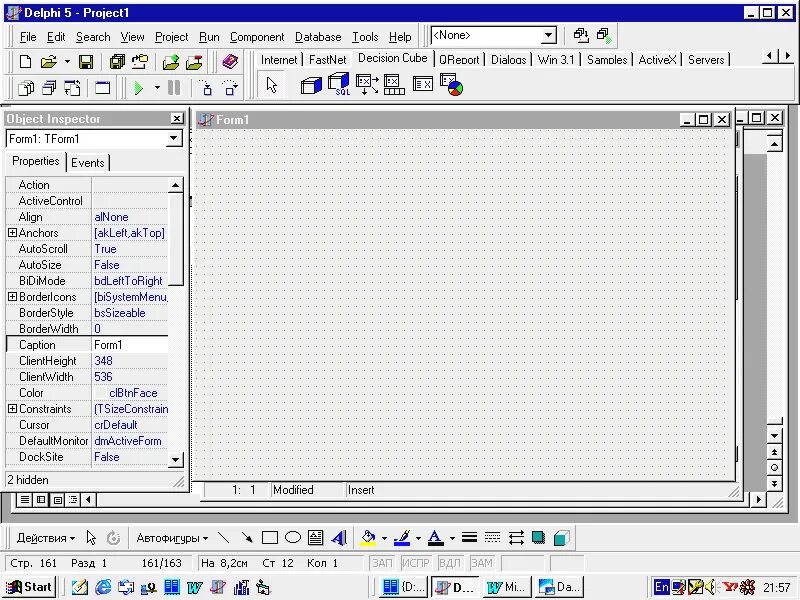Image resolution: width=800 pixels, height=600 pixels.
Task: Toggle ИСПР indicator in Word status bar
Action: pyautogui.click(x=415, y=563)
